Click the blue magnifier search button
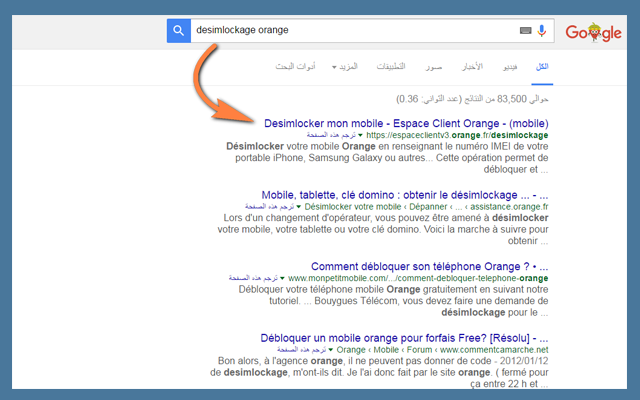Viewport: 640px width, 400px height. point(179,31)
